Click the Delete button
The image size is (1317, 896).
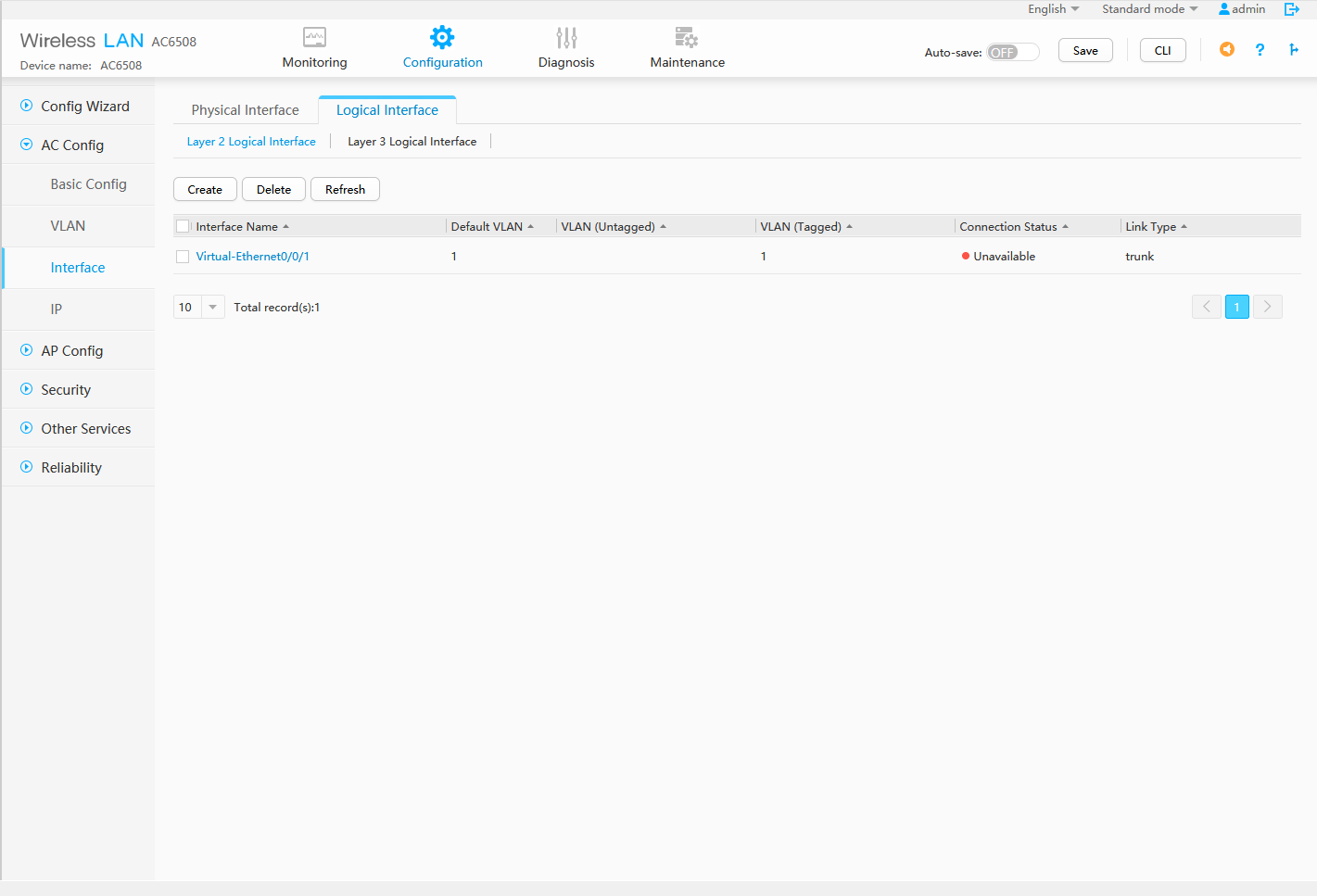(273, 189)
